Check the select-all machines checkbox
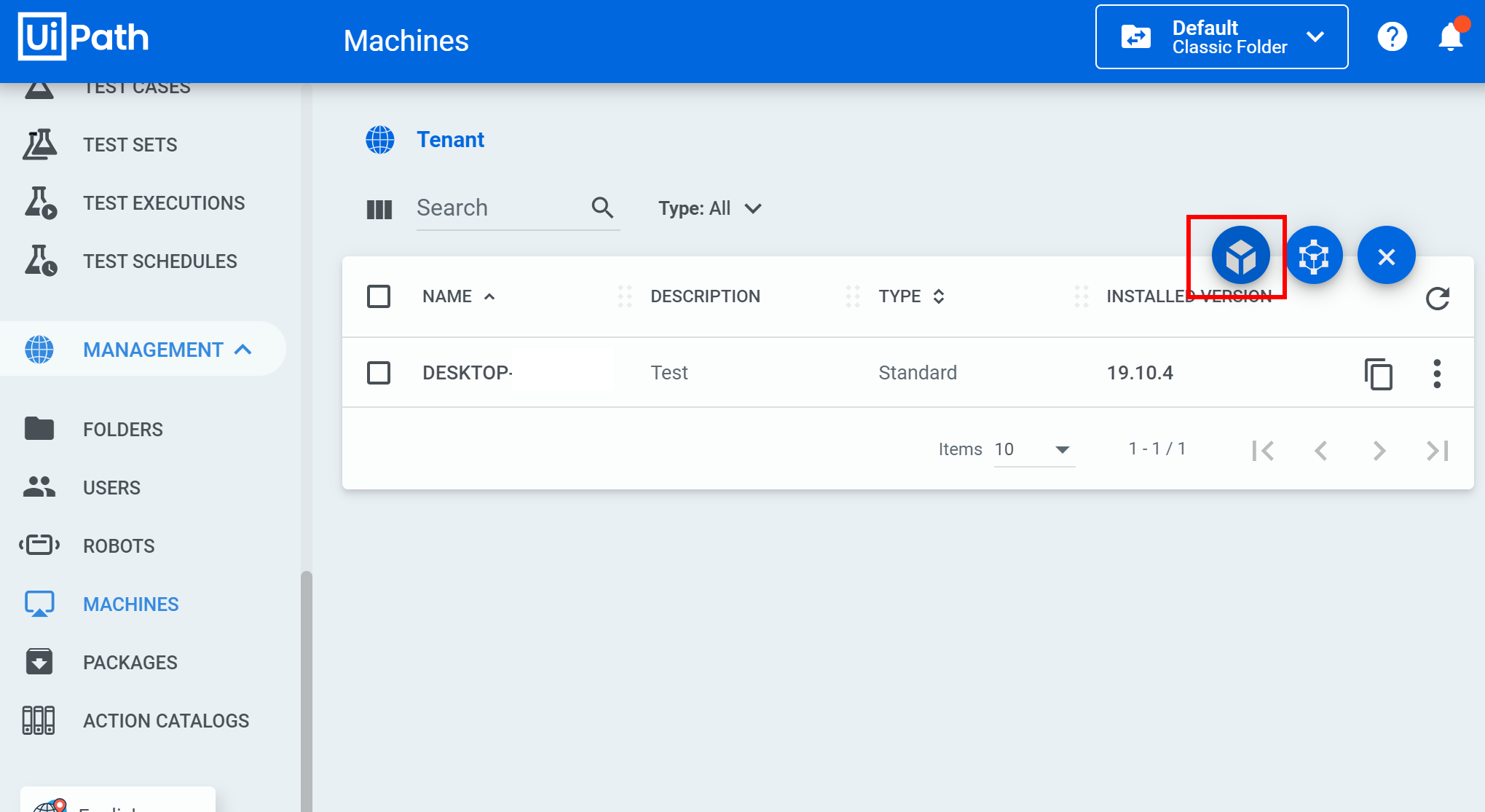Image resolution: width=1485 pixels, height=812 pixels. [x=379, y=296]
